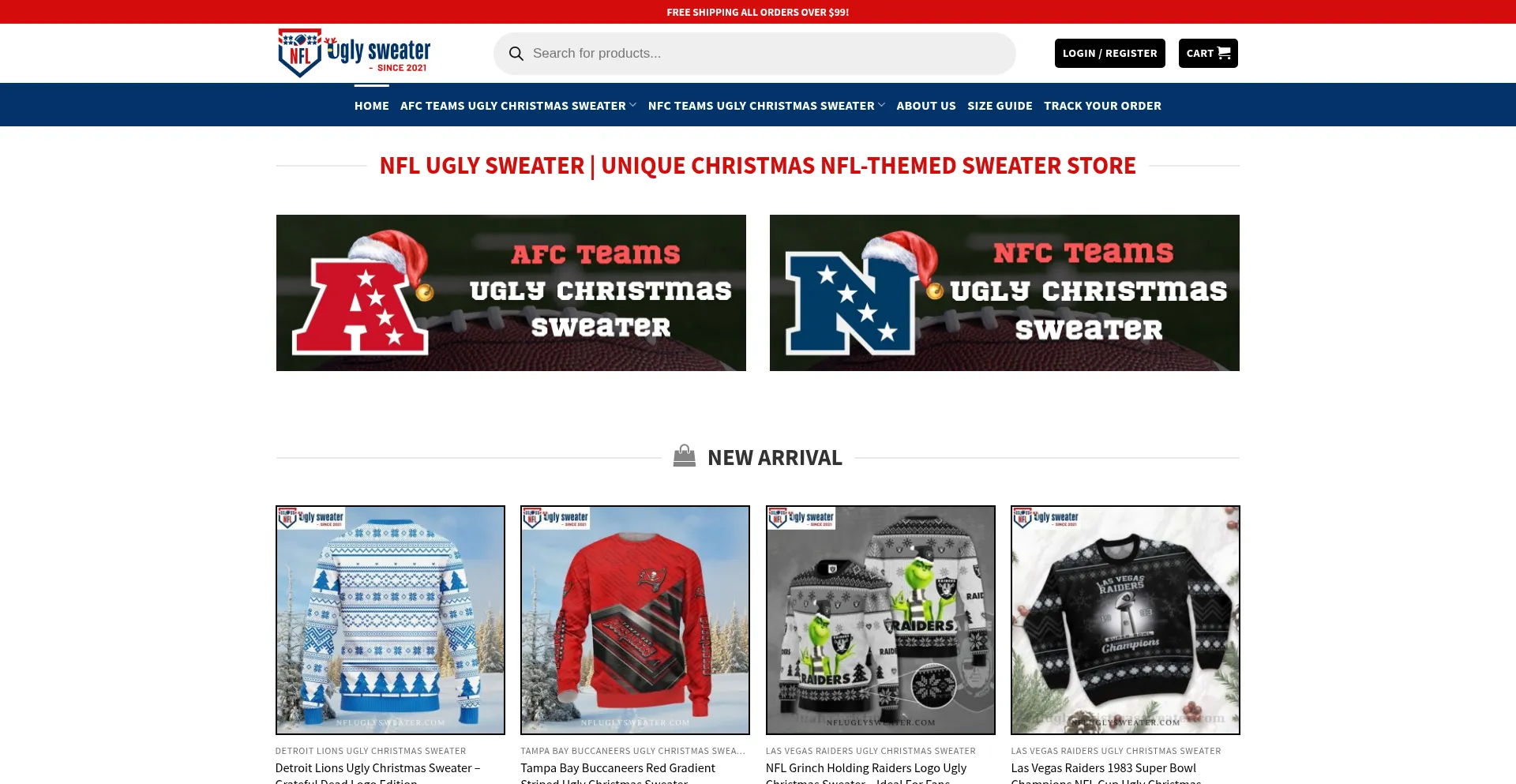This screenshot has width=1516, height=784.
Task: Click the shopping bag icon beside New Arrival
Action: point(685,456)
